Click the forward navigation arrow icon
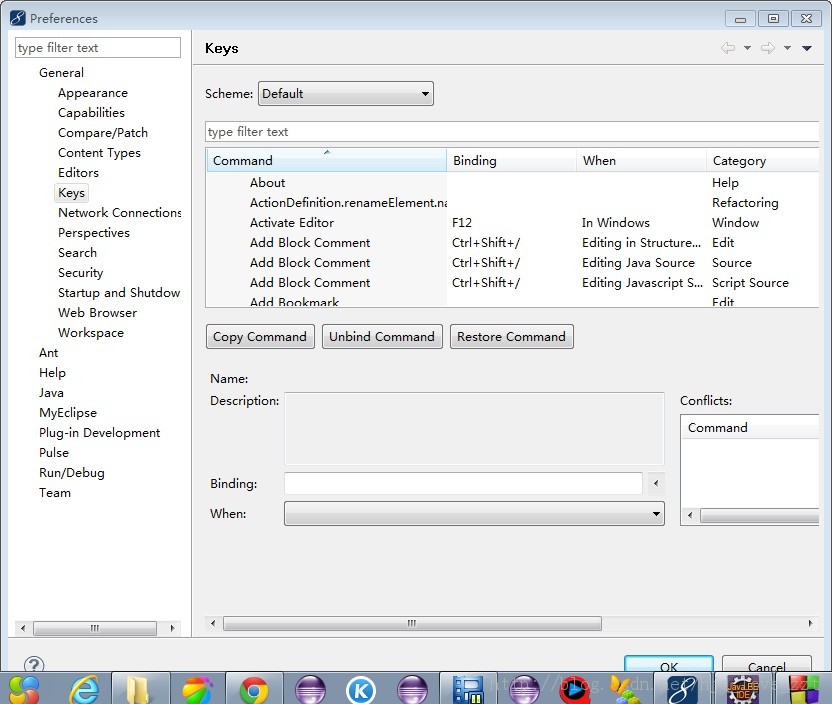Image resolution: width=832 pixels, height=704 pixels. tap(767, 48)
